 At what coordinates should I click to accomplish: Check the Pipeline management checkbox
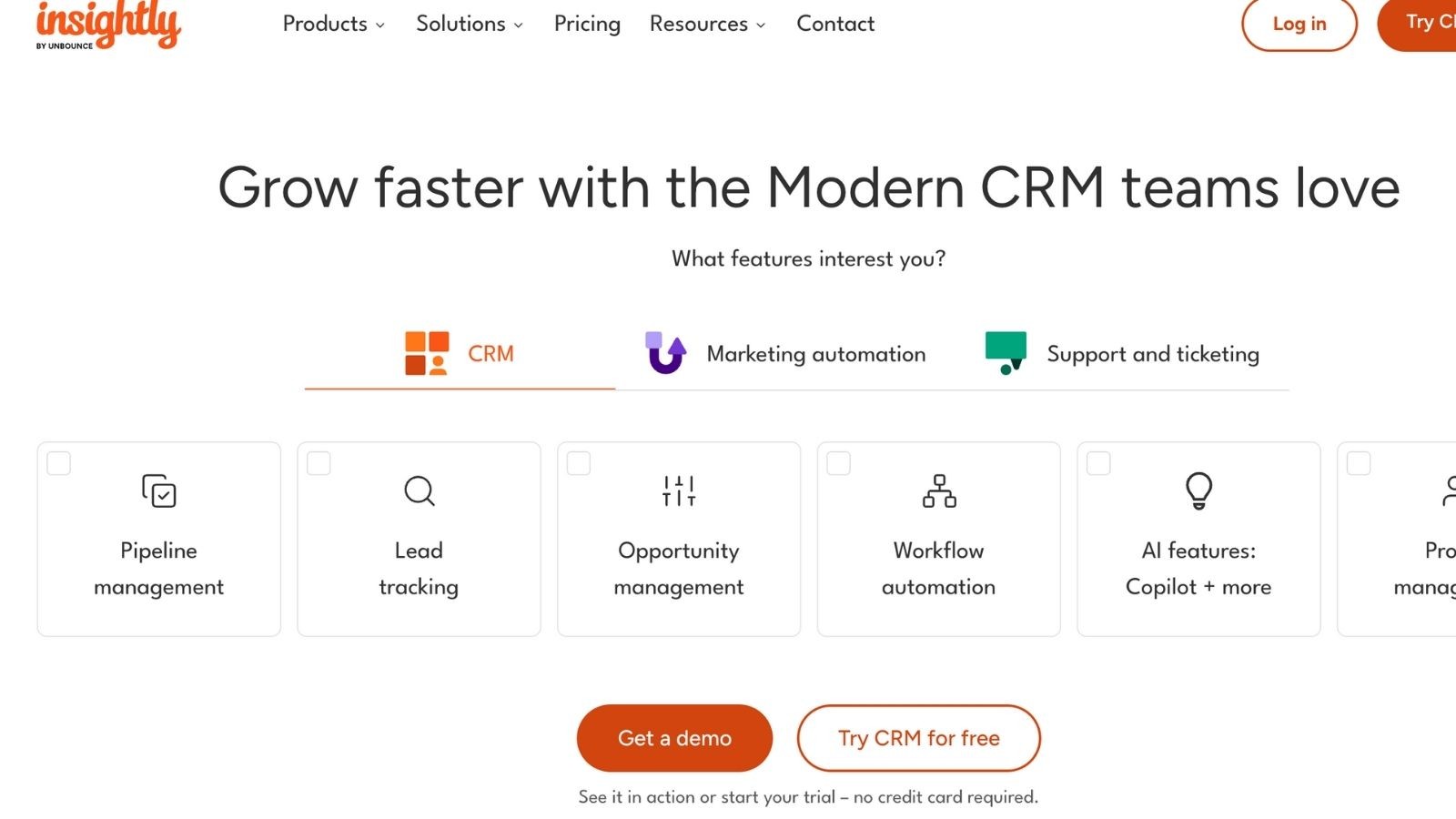coord(58,463)
